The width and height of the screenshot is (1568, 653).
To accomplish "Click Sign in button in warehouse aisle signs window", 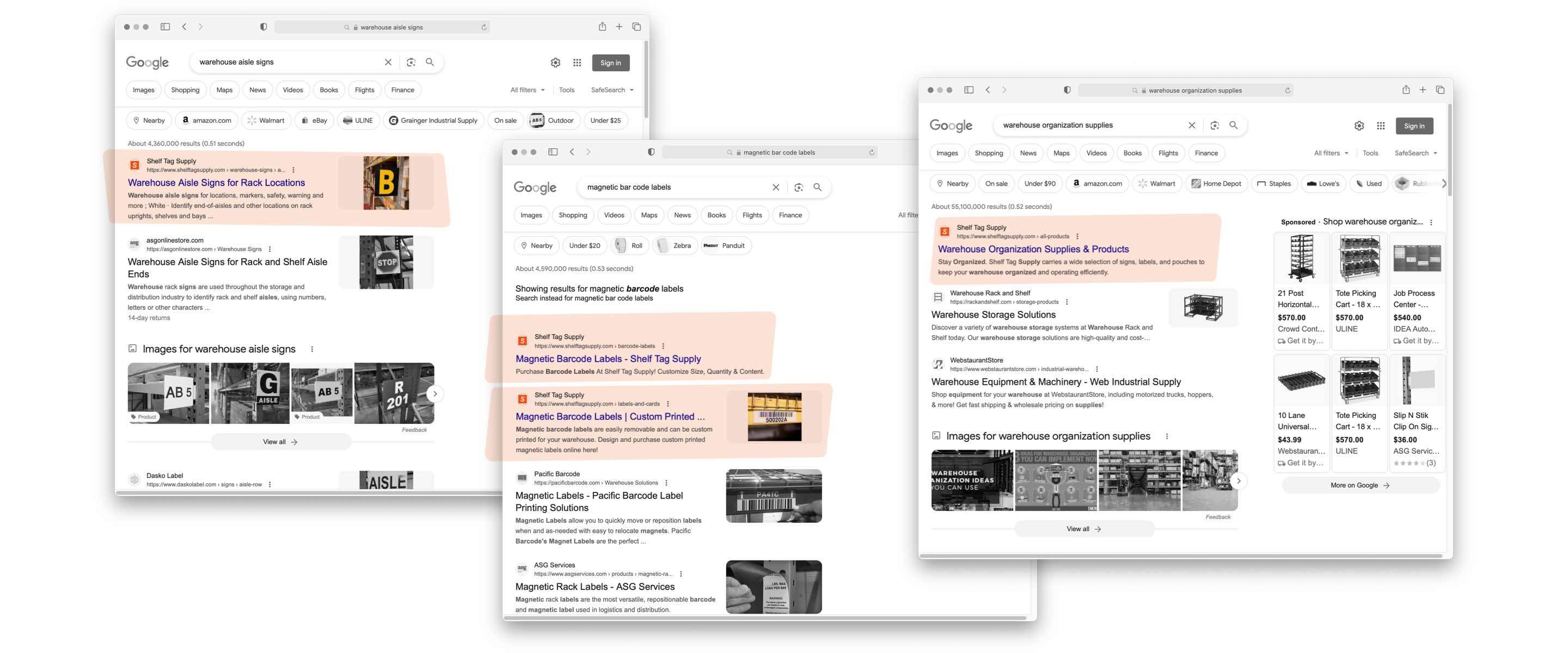I will tap(610, 63).
